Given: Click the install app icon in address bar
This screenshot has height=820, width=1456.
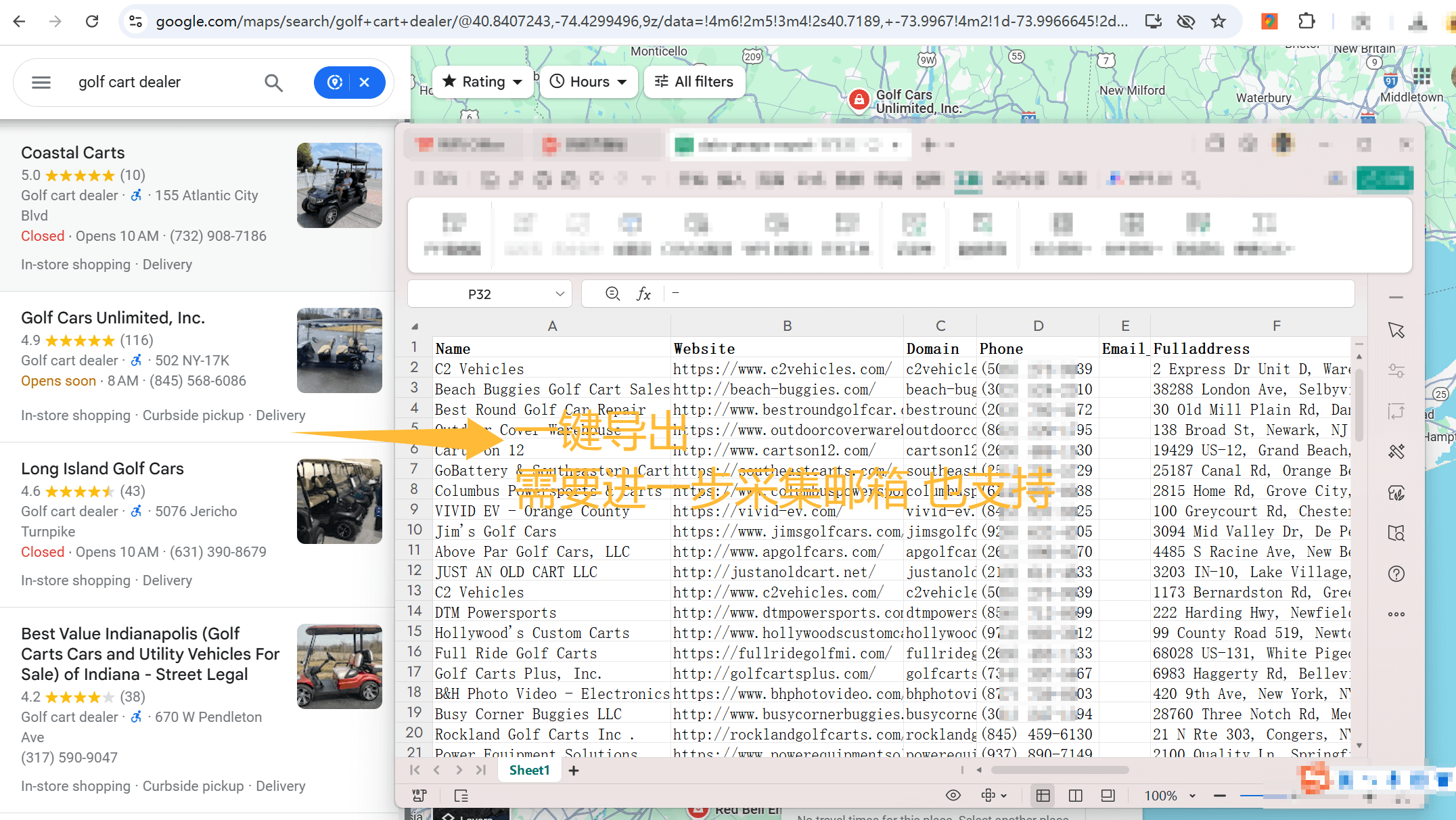Looking at the screenshot, I should [x=1153, y=22].
